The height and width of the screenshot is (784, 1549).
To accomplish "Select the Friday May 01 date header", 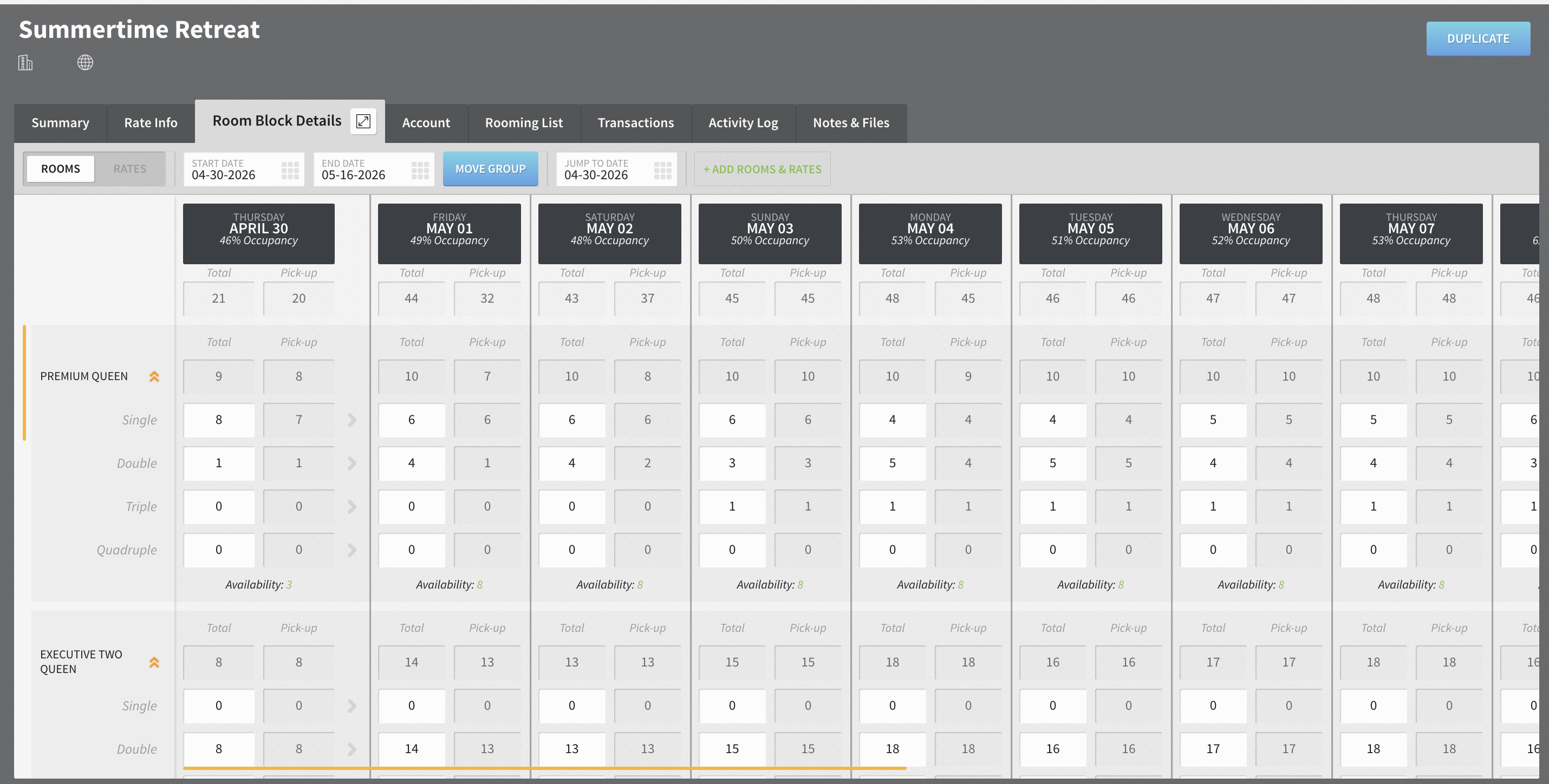I will pyautogui.click(x=449, y=233).
